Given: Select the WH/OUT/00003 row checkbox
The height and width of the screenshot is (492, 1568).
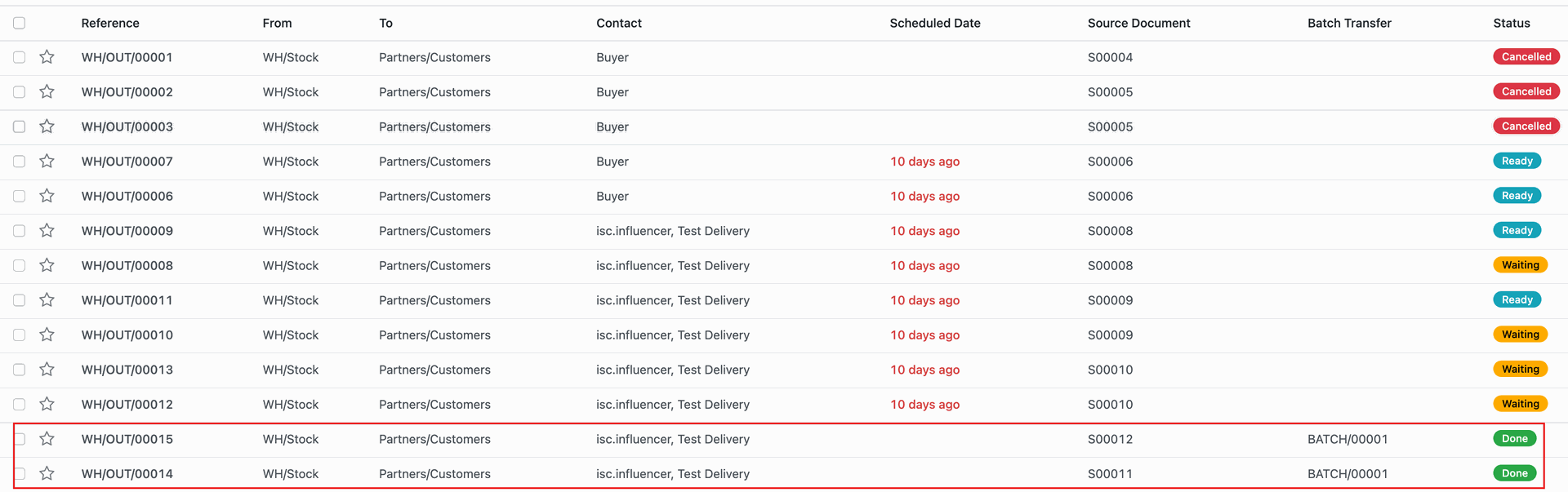Looking at the screenshot, I should [20, 126].
